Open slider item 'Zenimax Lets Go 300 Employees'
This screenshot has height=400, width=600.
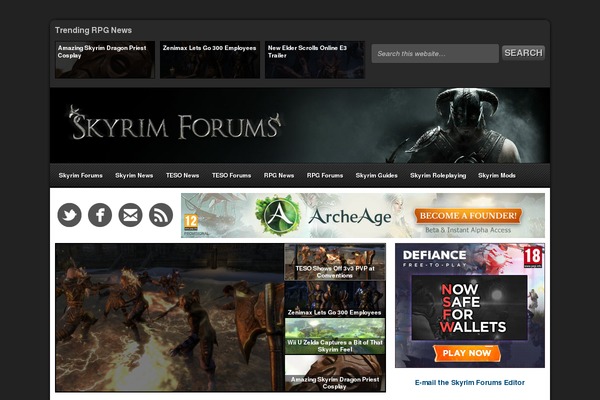coord(335,299)
